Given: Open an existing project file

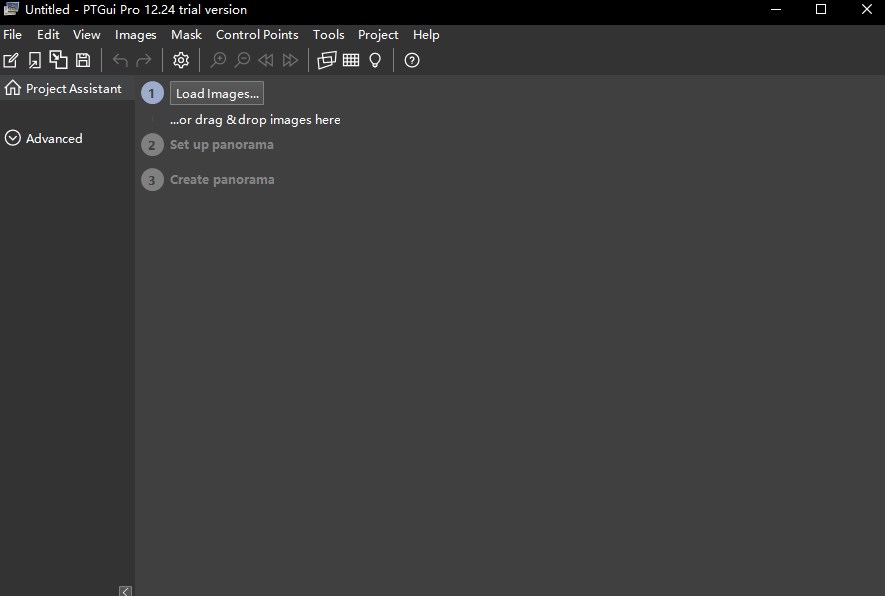Looking at the screenshot, I should pos(34,60).
